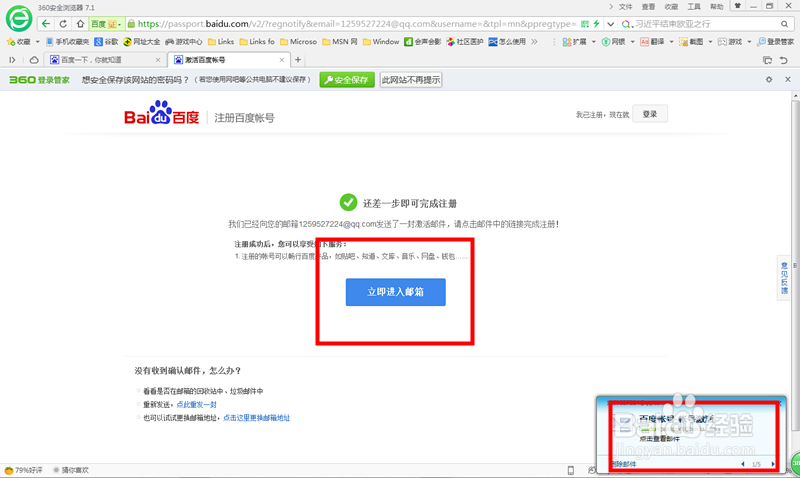This screenshot has width=800, height=478.
Task: Click the green 安全保存 button
Action: coord(347,80)
